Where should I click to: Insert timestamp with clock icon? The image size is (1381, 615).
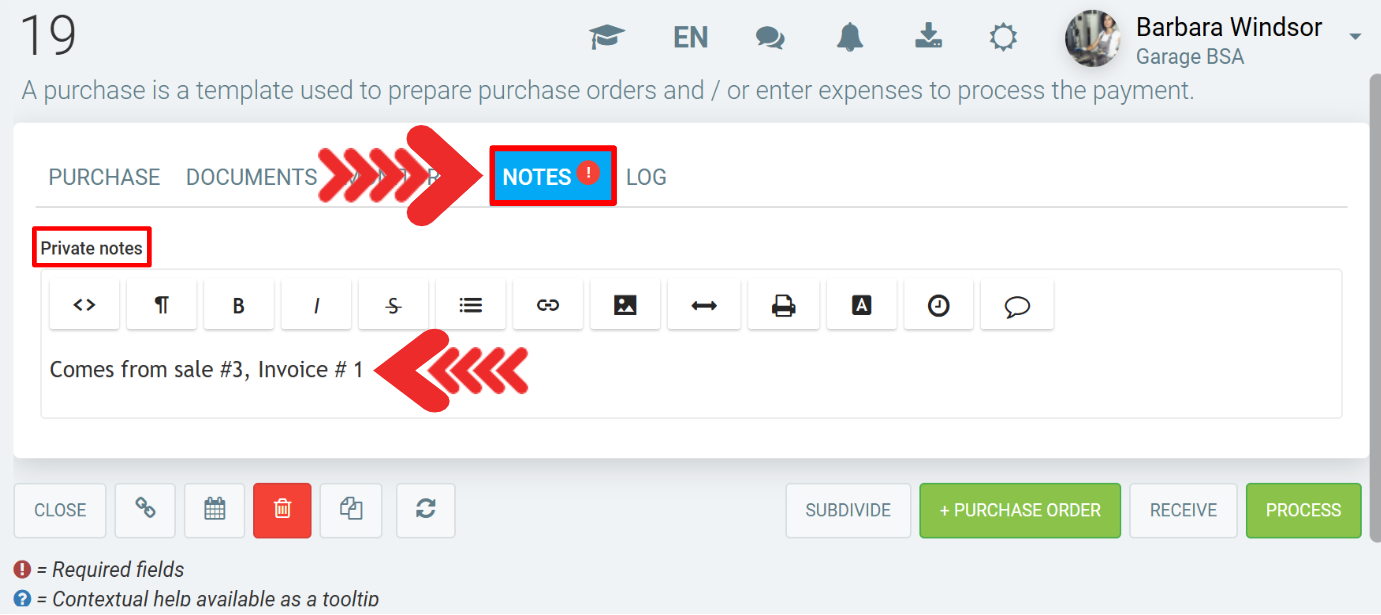coord(939,305)
